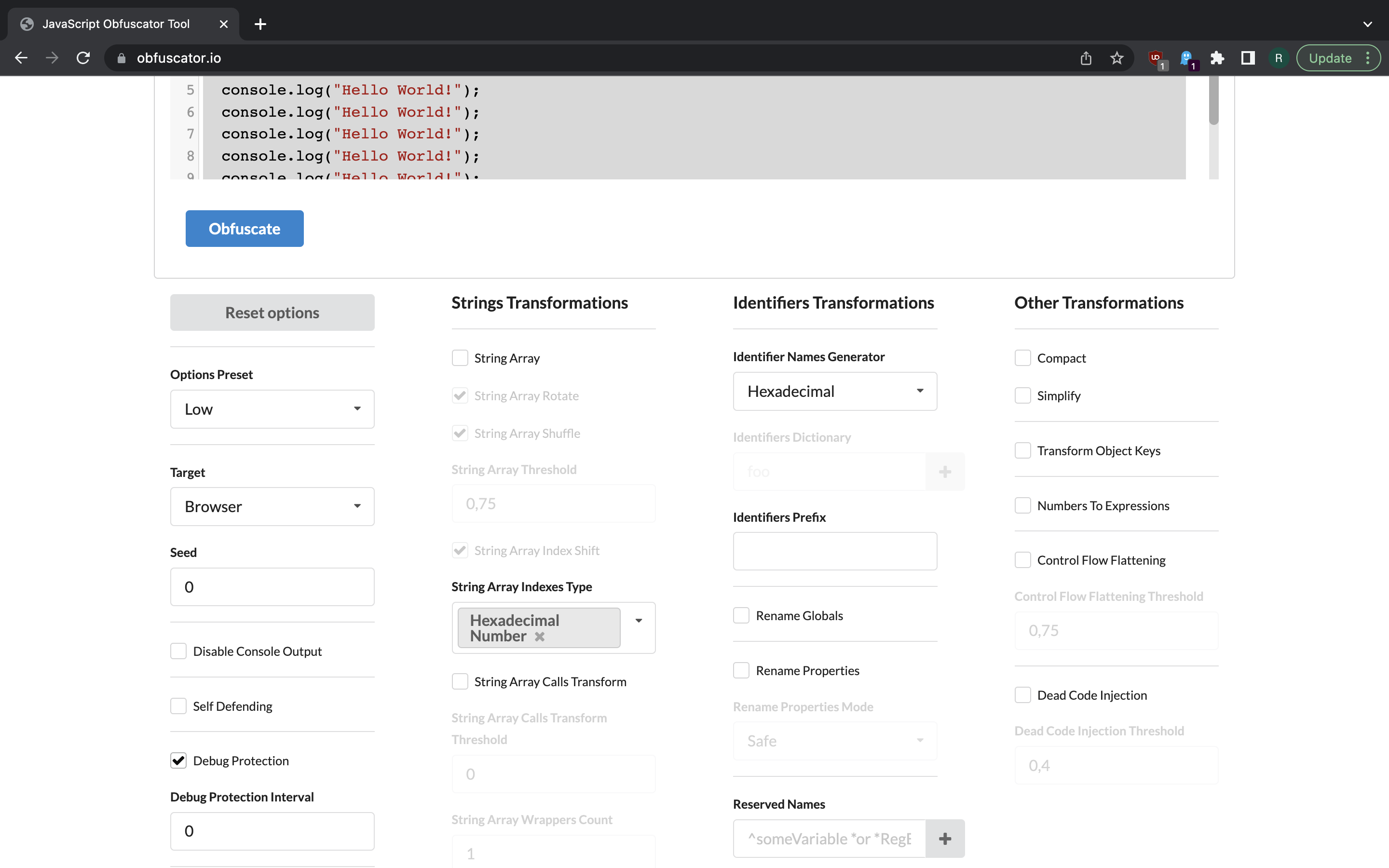This screenshot has width=1389, height=868.
Task: Click the Obfuscate button
Action: click(245, 229)
